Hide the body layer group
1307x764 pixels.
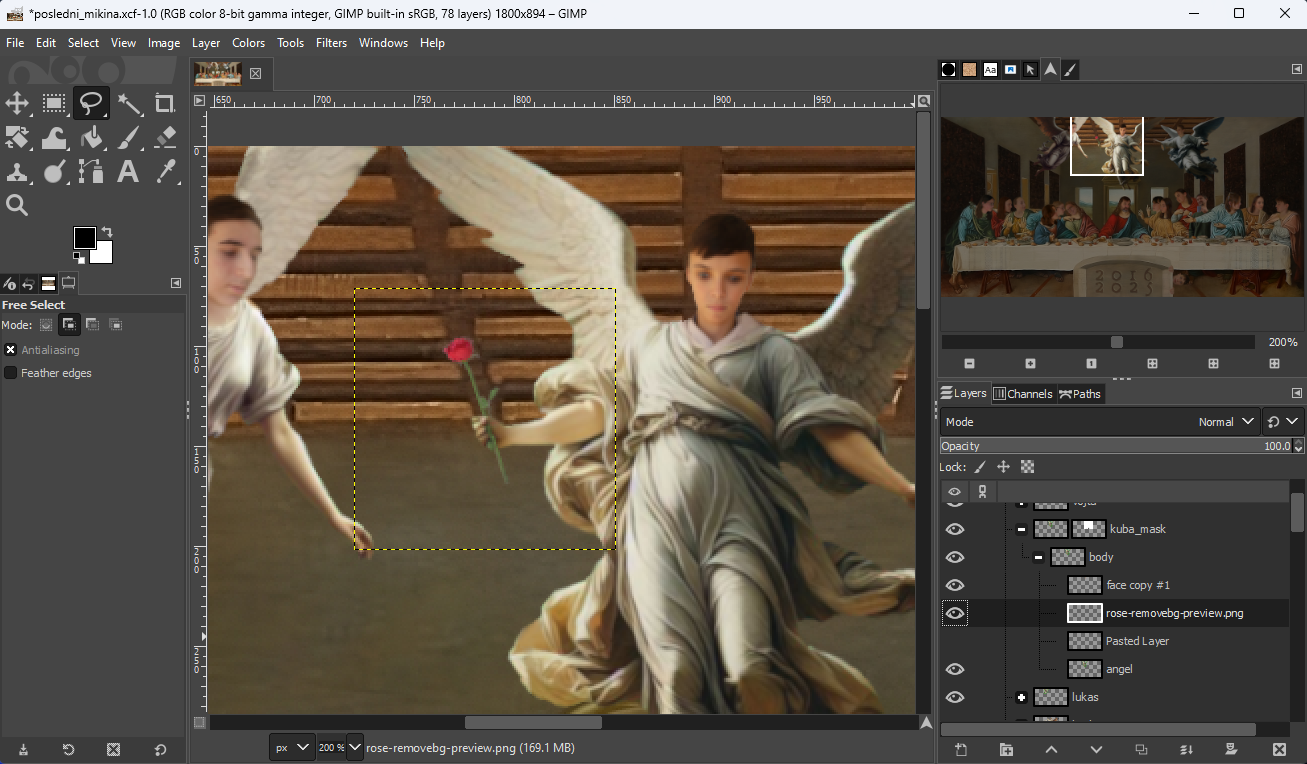[955, 557]
